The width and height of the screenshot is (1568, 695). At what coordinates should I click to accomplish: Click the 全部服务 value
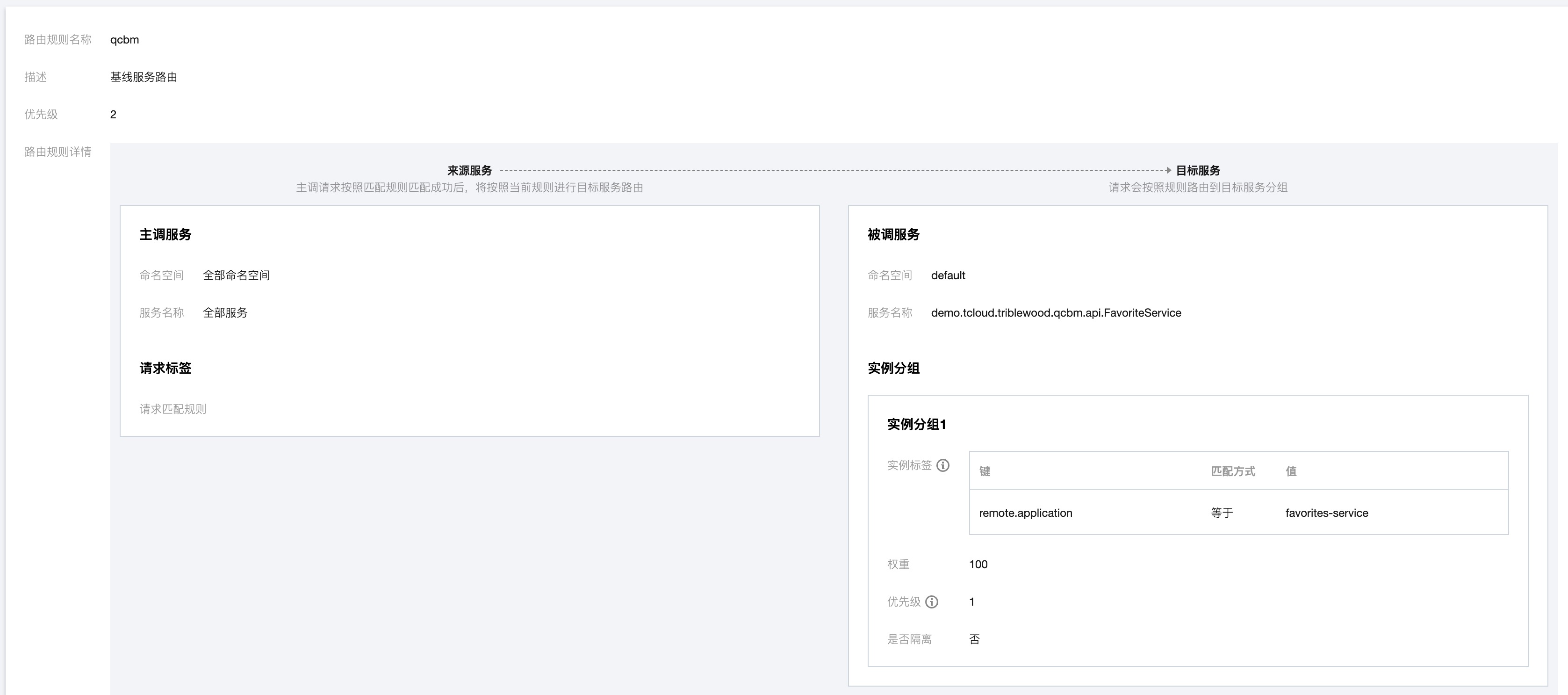(225, 312)
